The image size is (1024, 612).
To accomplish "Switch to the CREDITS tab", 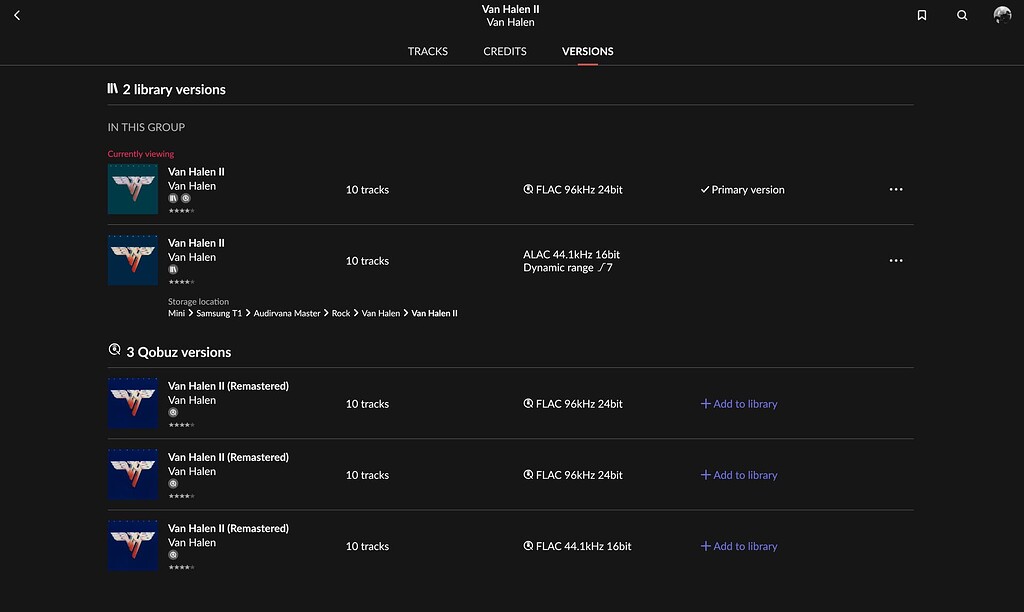I will [x=504, y=51].
